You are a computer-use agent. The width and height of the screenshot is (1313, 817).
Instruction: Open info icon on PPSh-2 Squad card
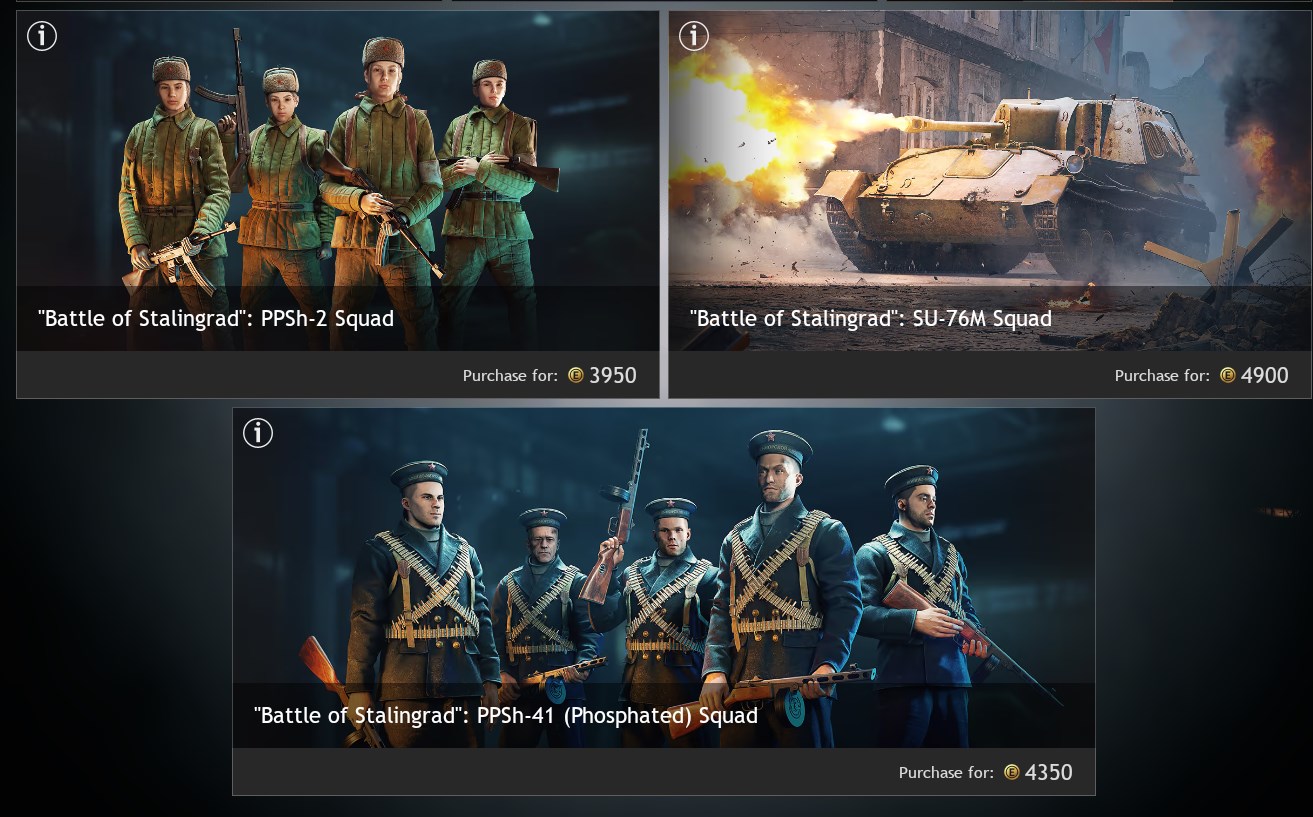42,36
